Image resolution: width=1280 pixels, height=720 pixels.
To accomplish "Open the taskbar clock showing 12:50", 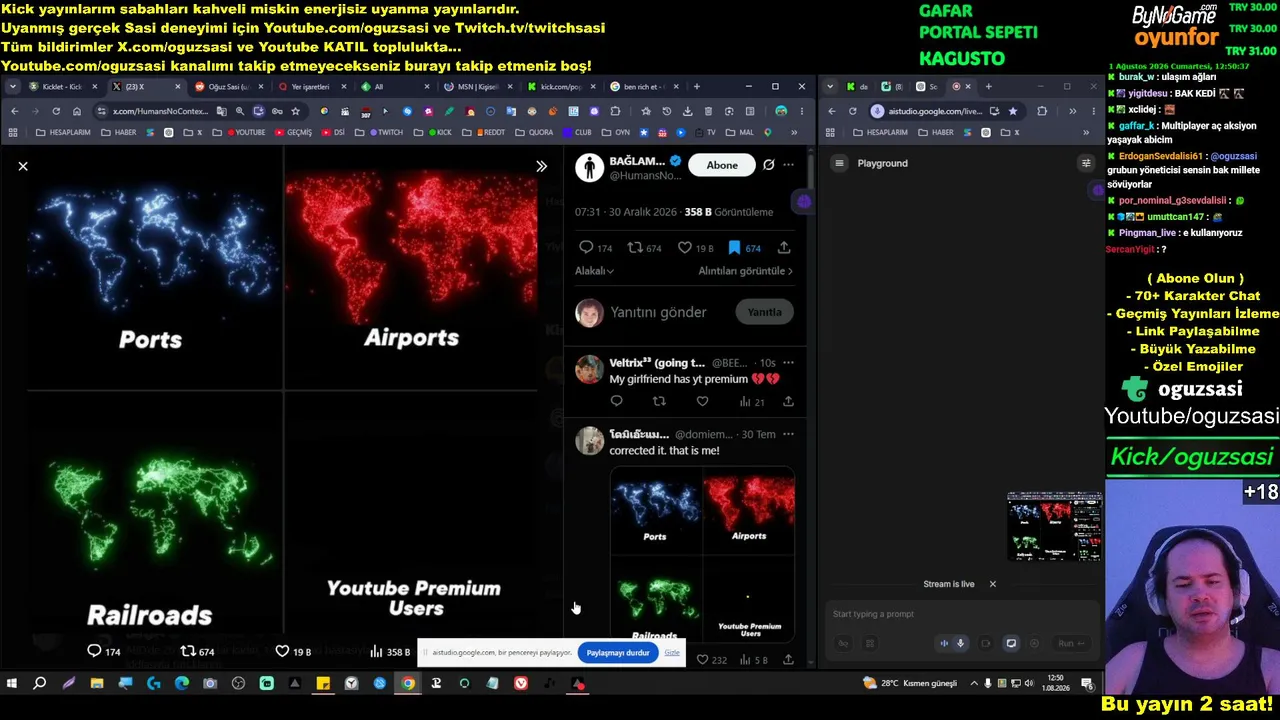I will 1055,684.
